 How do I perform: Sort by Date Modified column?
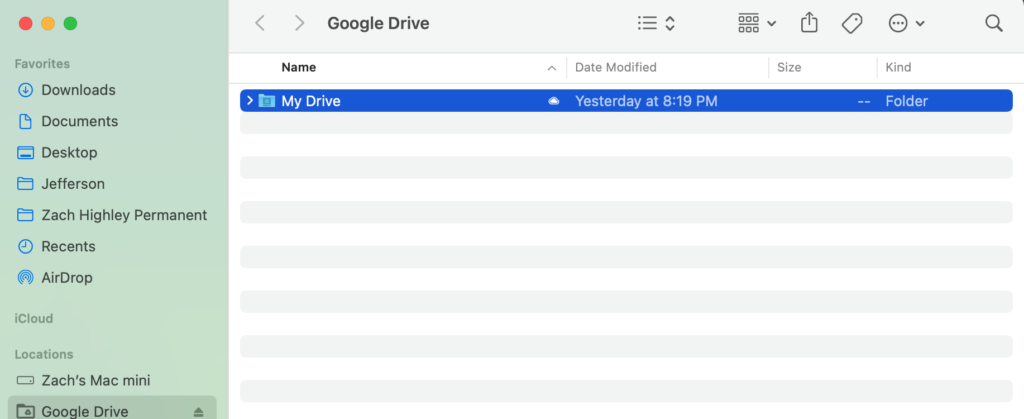coord(615,67)
